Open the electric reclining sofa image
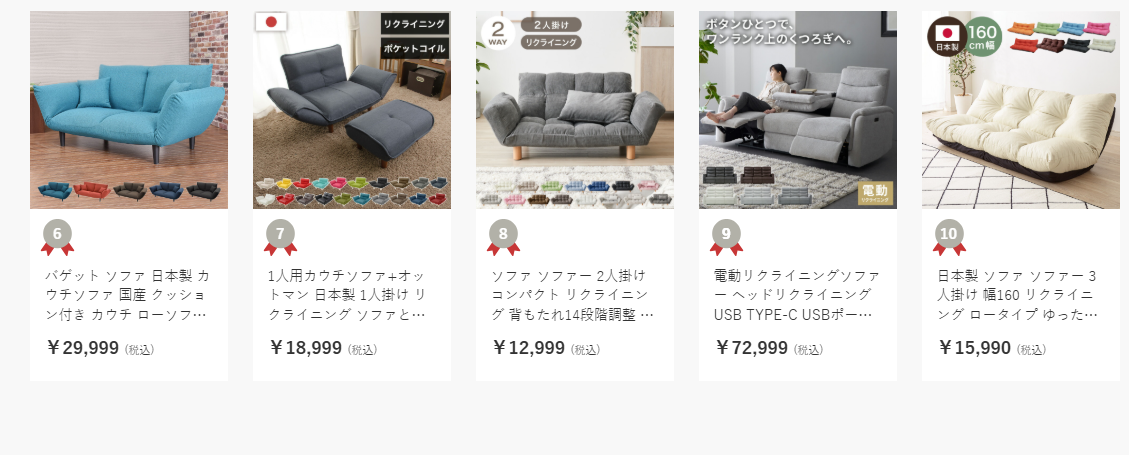 [798, 109]
